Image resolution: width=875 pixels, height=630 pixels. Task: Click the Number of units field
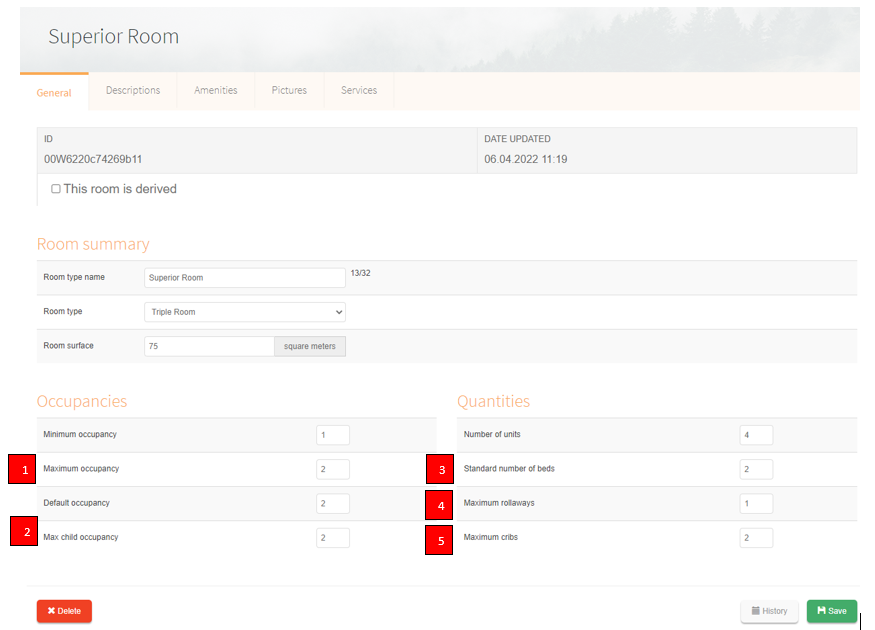tap(757, 435)
